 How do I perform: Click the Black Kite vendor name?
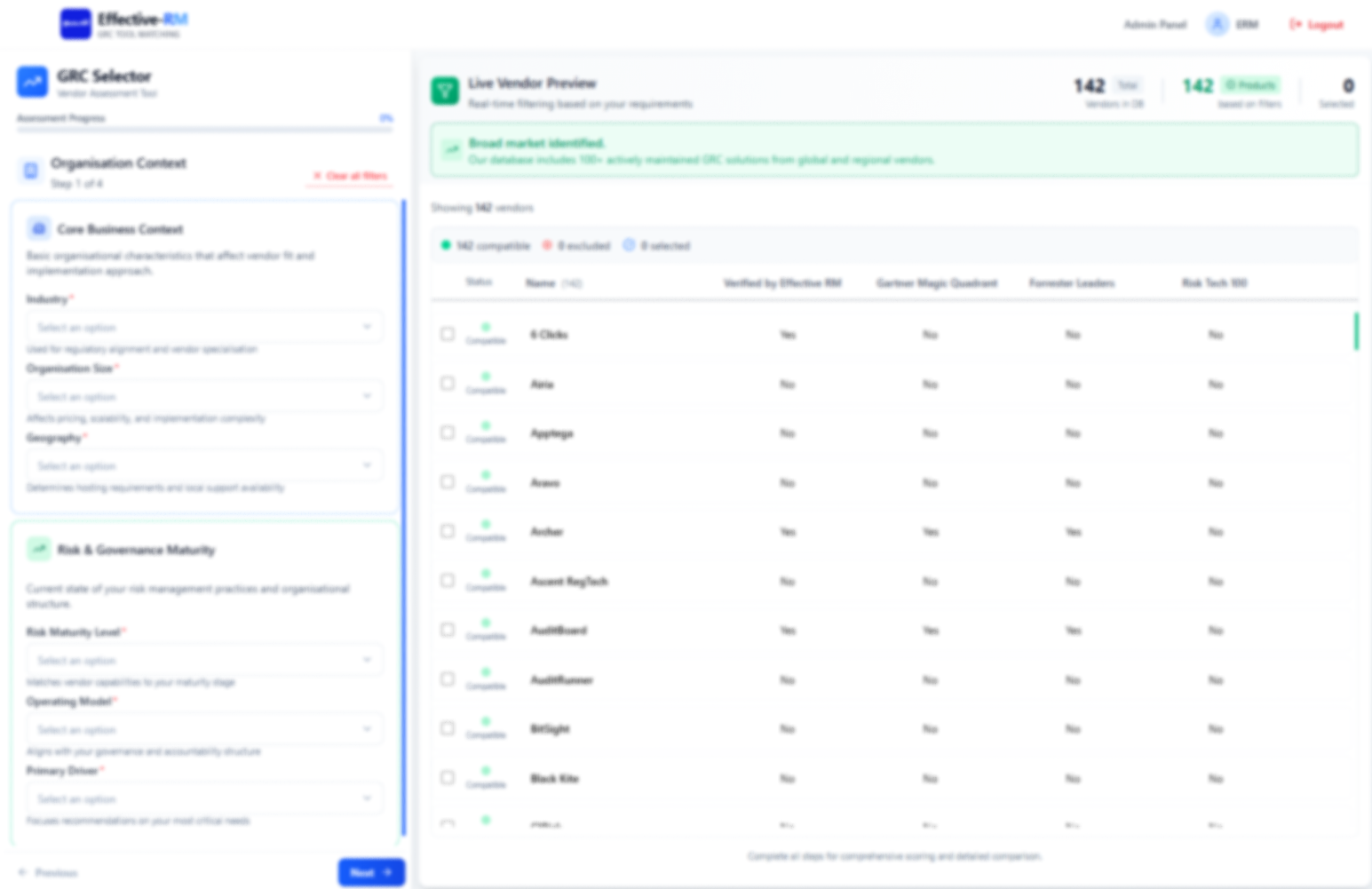(554, 779)
